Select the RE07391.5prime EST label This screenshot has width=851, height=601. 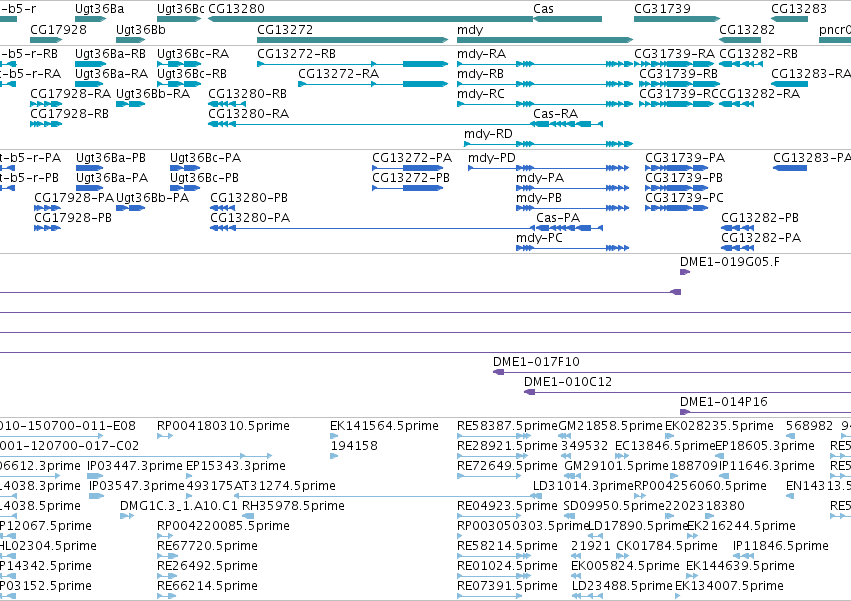pyautogui.click(x=507, y=586)
